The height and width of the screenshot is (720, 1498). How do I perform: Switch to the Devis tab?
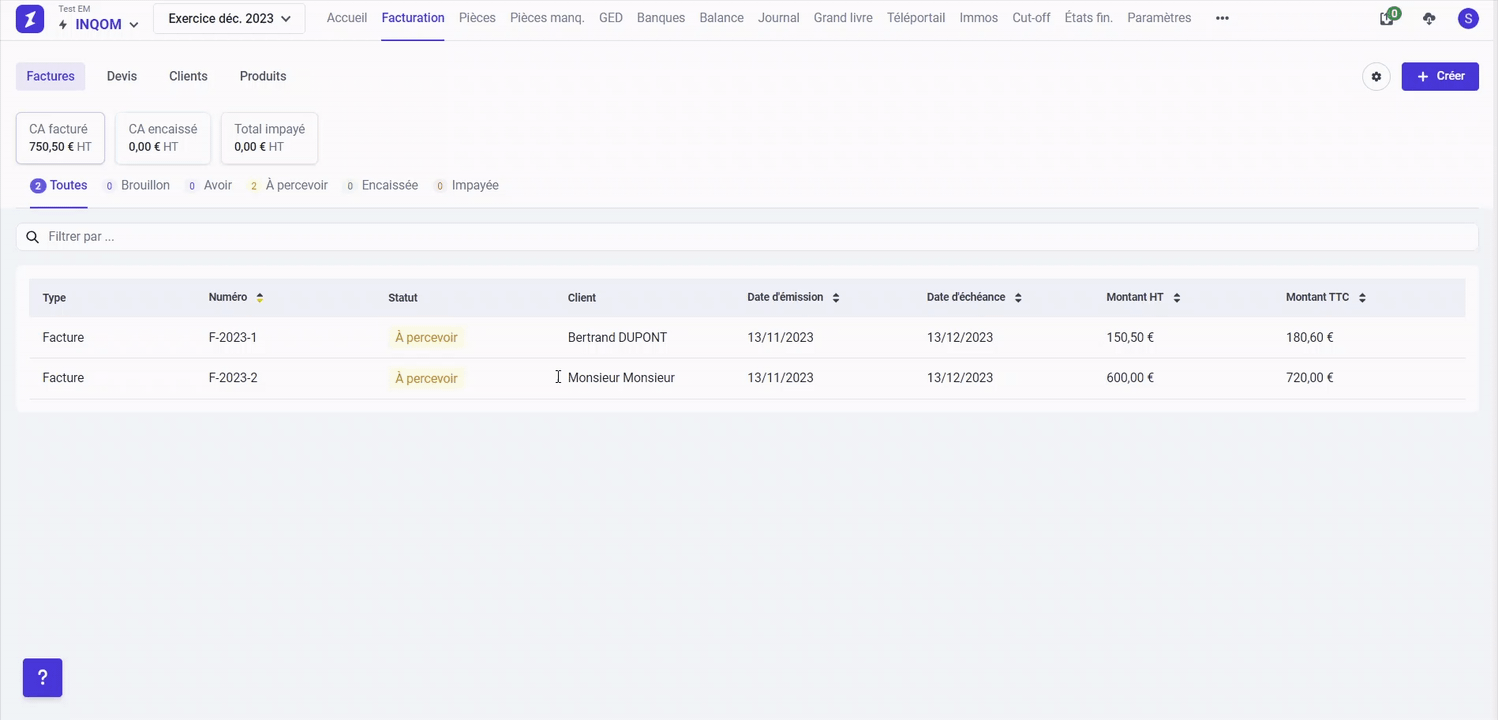point(122,76)
